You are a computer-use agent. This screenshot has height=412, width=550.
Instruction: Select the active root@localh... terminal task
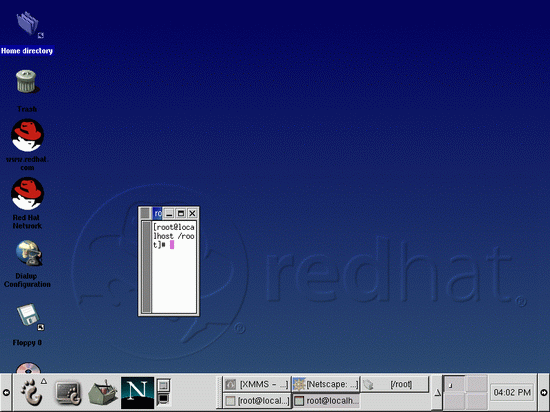click(x=326, y=400)
